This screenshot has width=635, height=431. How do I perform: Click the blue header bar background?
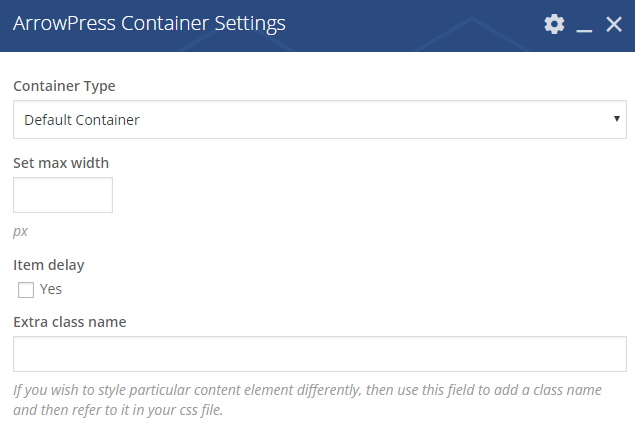point(405,25)
